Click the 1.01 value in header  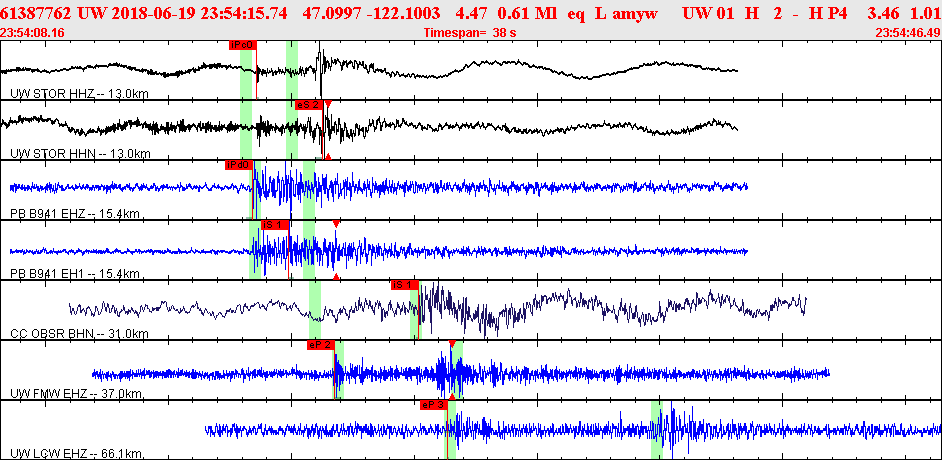(x=925, y=13)
